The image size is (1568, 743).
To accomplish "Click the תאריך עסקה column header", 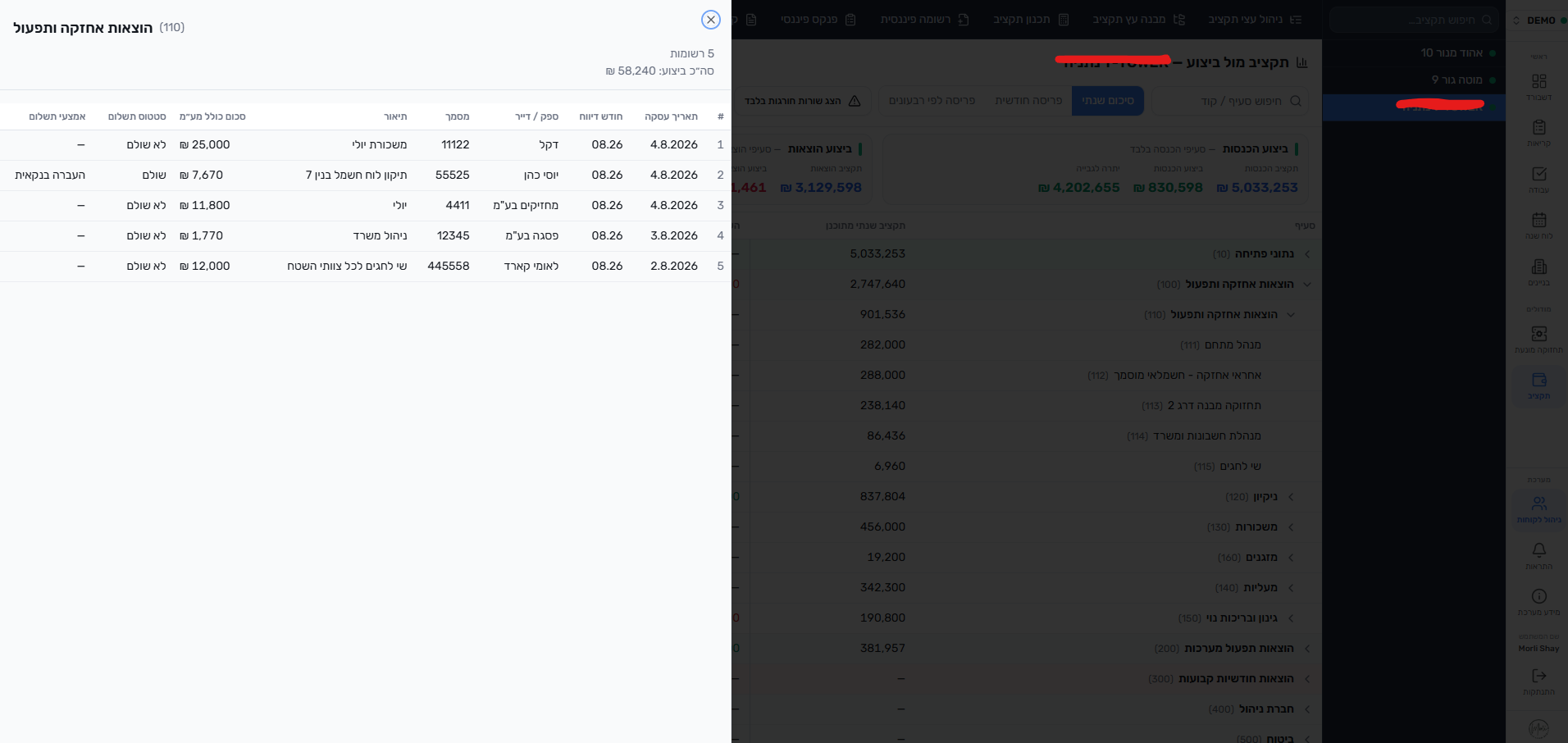I will [x=671, y=116].
